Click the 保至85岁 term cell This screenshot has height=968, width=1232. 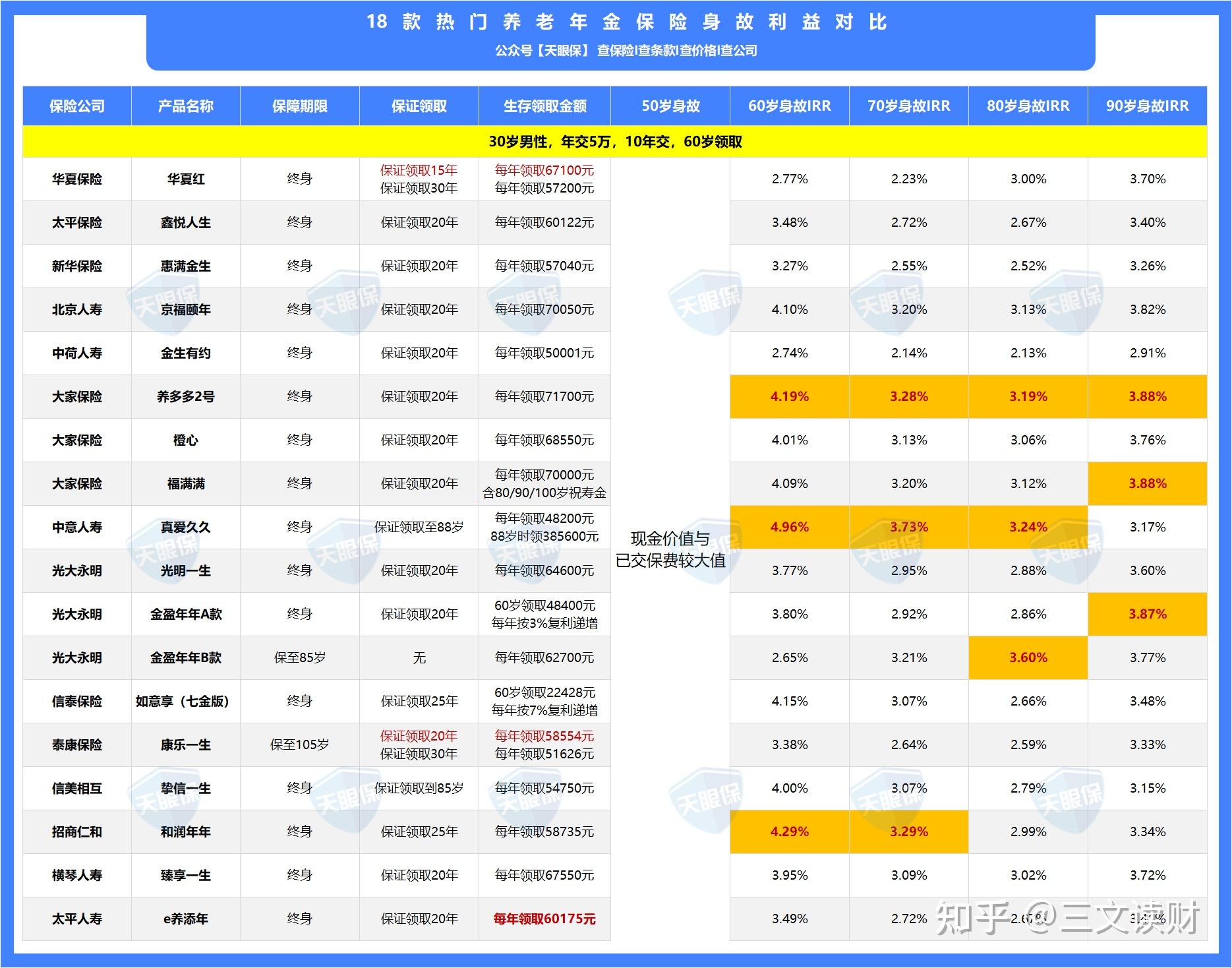[x=300, y=658]
